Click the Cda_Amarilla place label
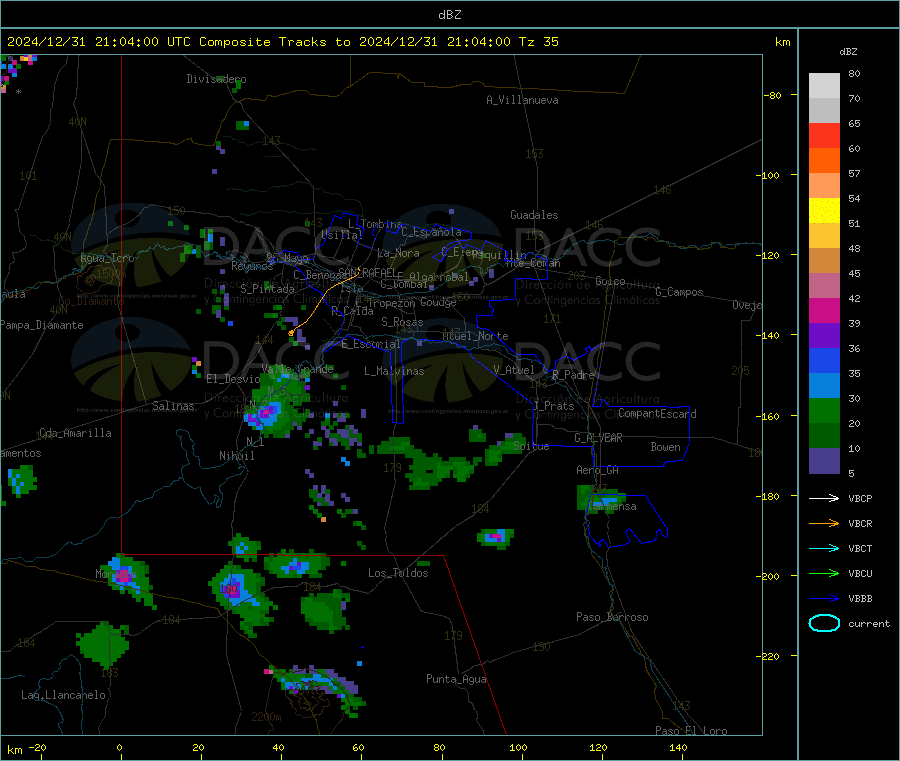The width and height of the screenshot is (900, 761). 76,433
